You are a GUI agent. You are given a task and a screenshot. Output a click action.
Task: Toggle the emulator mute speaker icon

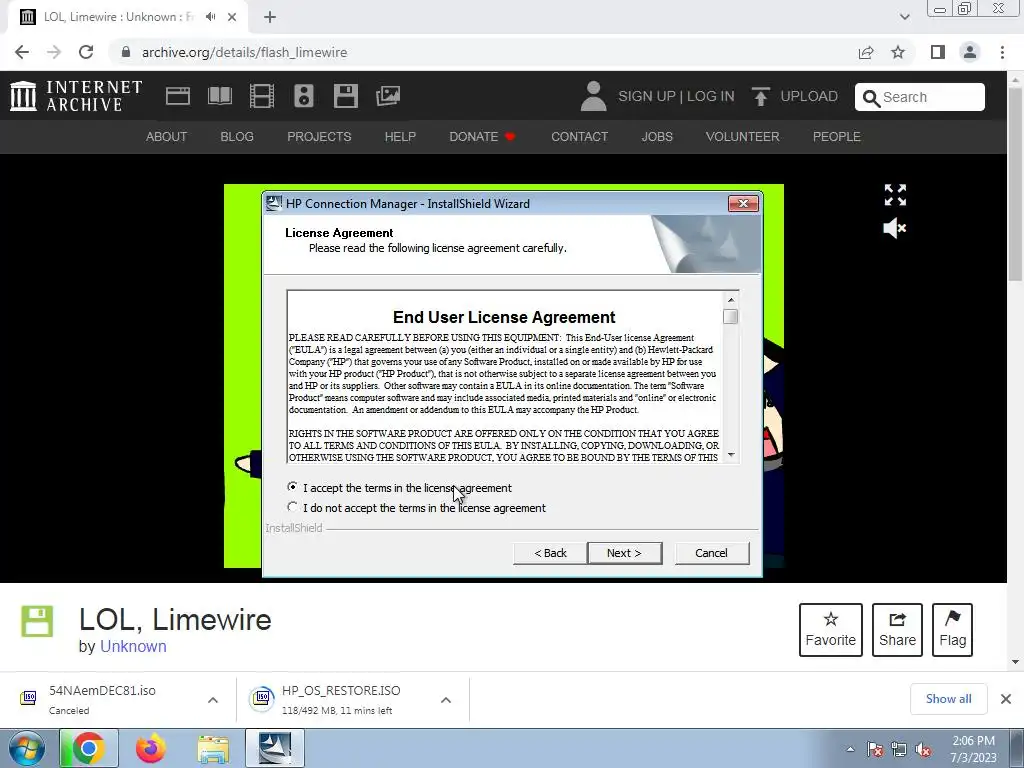895,228
